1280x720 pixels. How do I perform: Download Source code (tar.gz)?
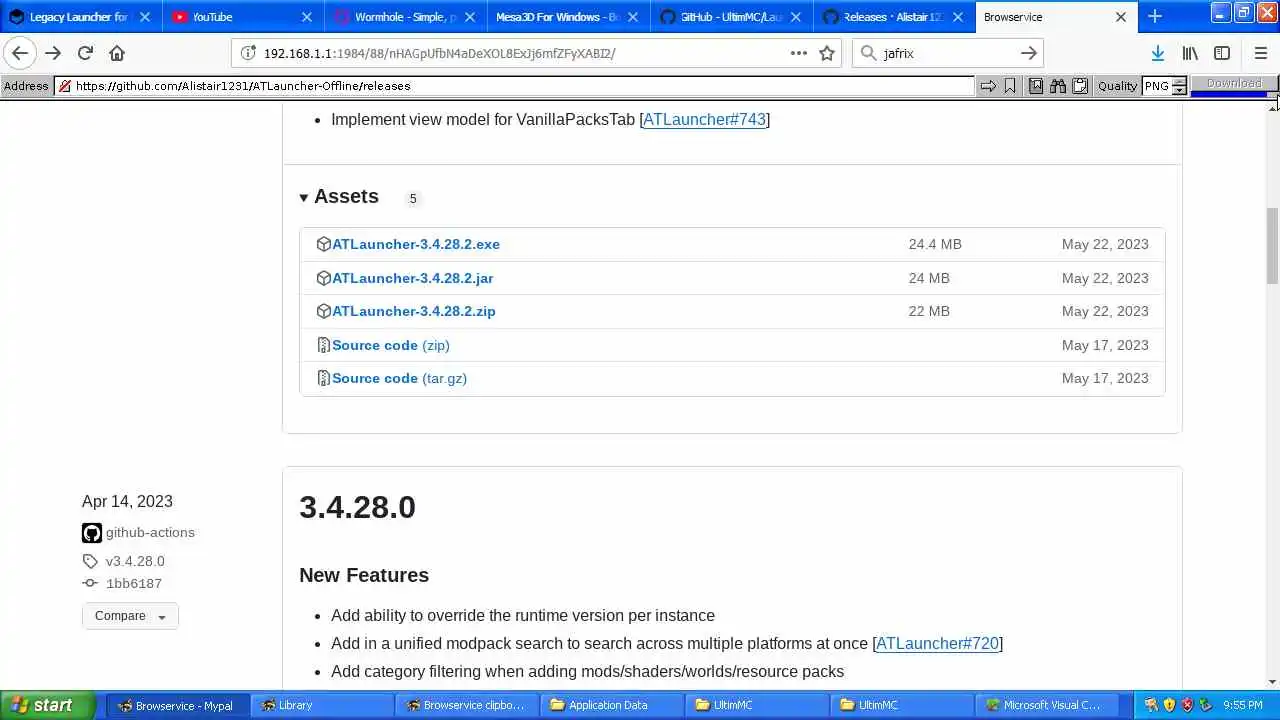tap(399, 378)
